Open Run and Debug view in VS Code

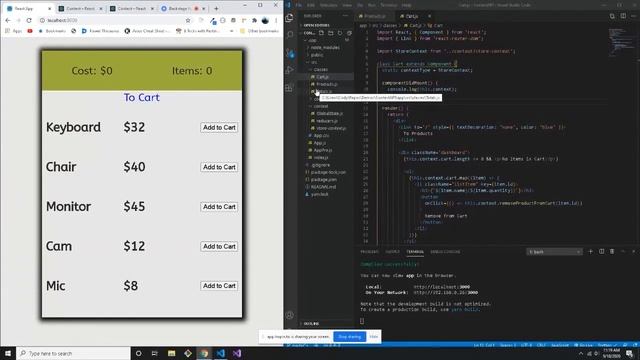(x=290, y=70)
